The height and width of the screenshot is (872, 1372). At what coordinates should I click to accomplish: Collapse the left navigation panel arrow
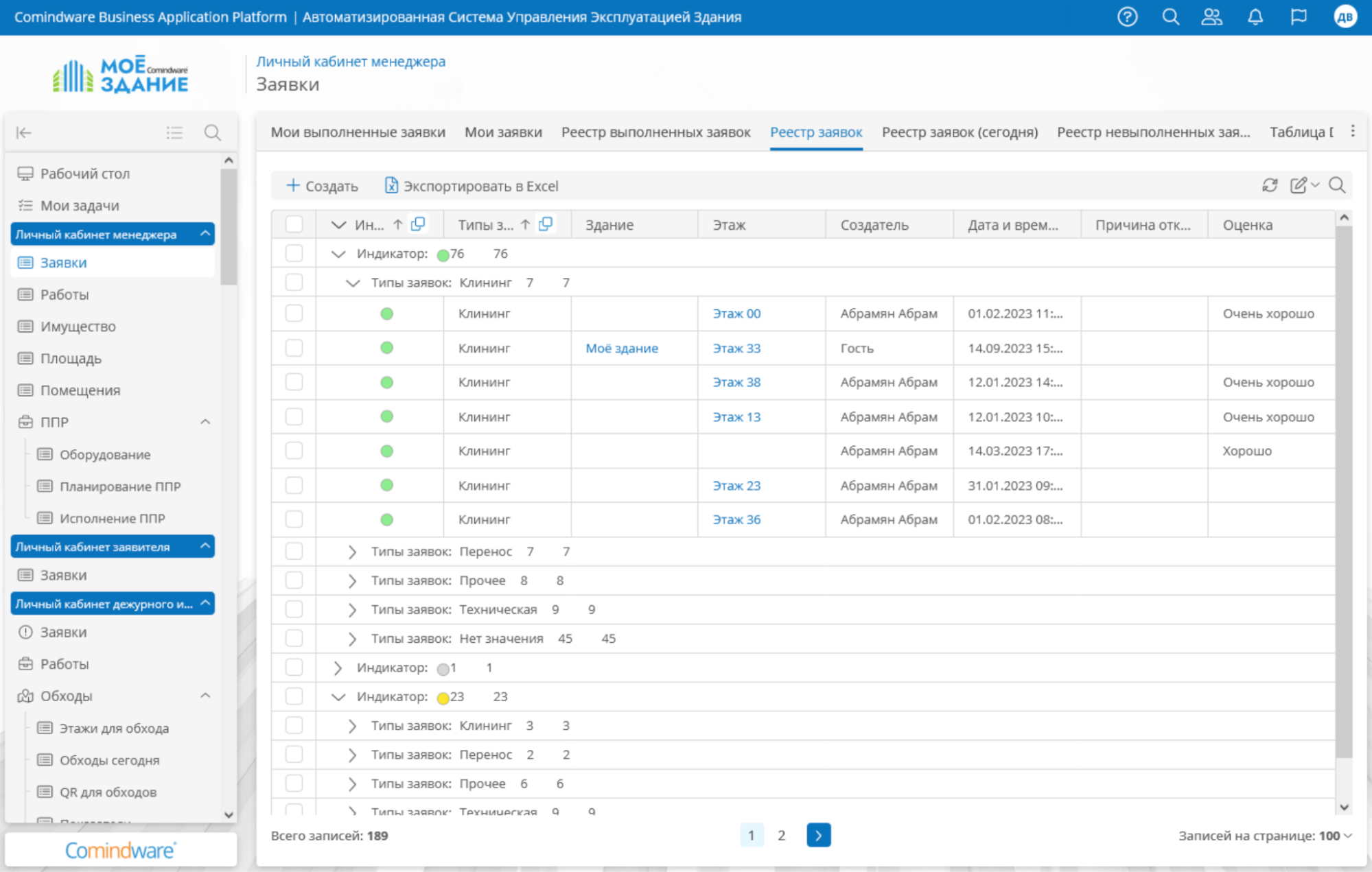[24, 132]
